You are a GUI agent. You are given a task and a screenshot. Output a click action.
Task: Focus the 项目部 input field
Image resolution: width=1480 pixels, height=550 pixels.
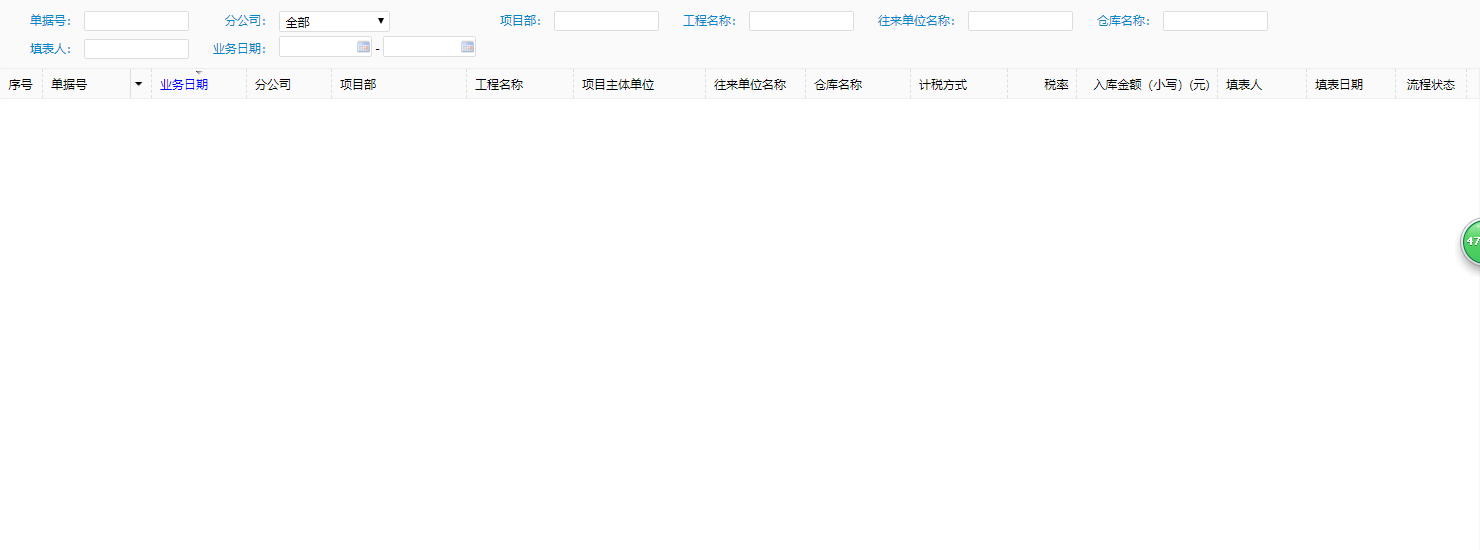pos(606,21)
